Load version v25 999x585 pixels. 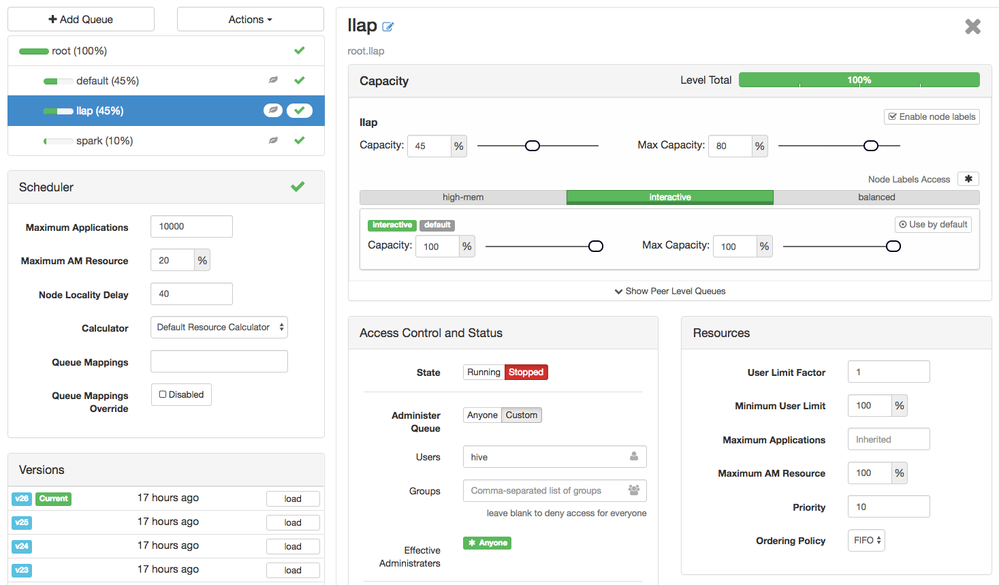tap(293, 523)
